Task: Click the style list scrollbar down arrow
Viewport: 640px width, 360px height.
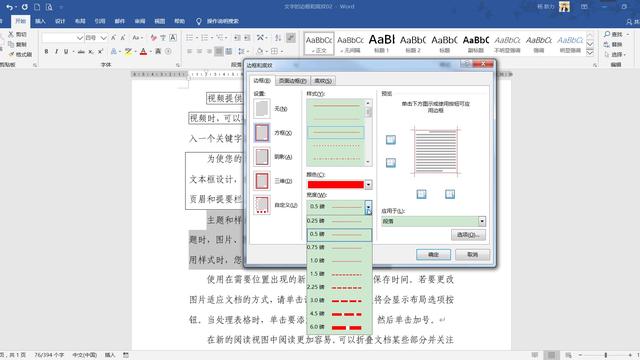Action: pyautogui.click(x=368, y=162)
